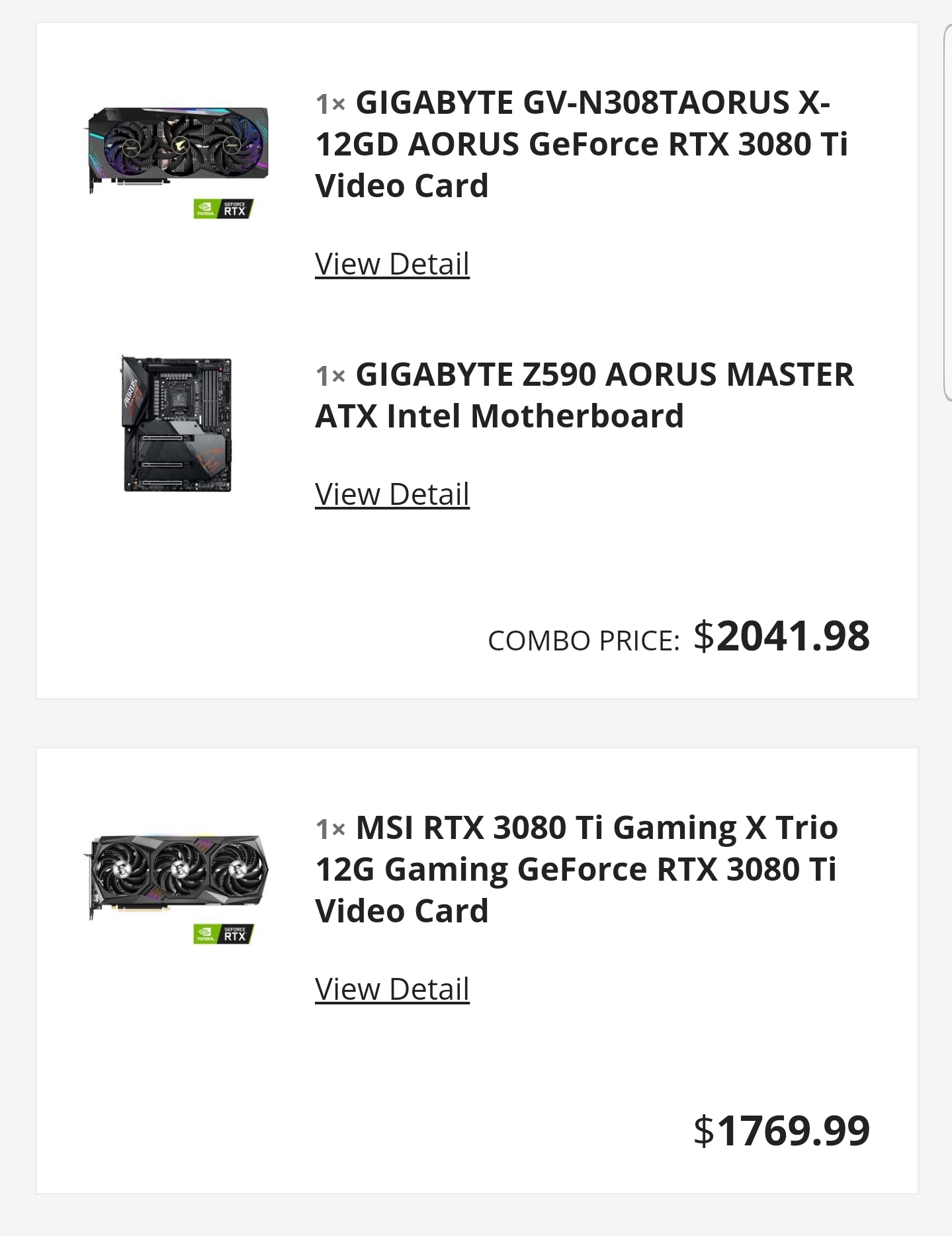Viewport: 952px width, 1236px height.
Task: Open View Detail for the MSI RTX 3080 Ti
Action: [392, 989]
